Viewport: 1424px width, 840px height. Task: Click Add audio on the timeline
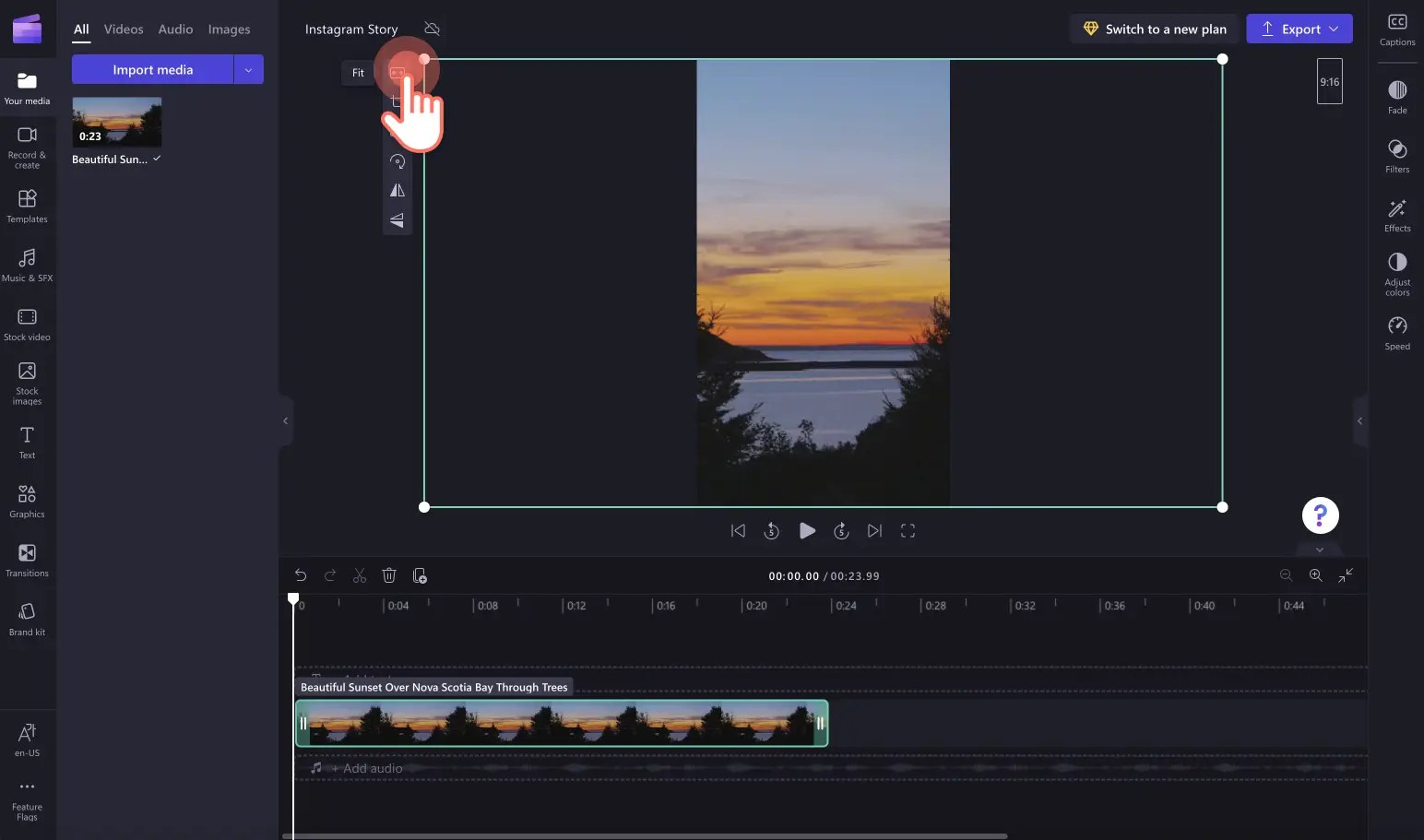[x=367, y=768]
